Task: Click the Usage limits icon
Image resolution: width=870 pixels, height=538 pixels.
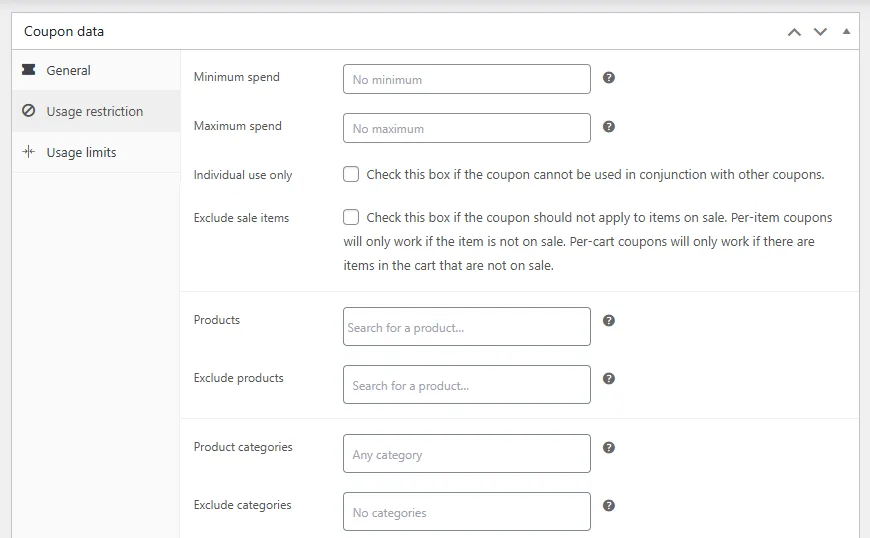Action: click(x=28, y=151)
